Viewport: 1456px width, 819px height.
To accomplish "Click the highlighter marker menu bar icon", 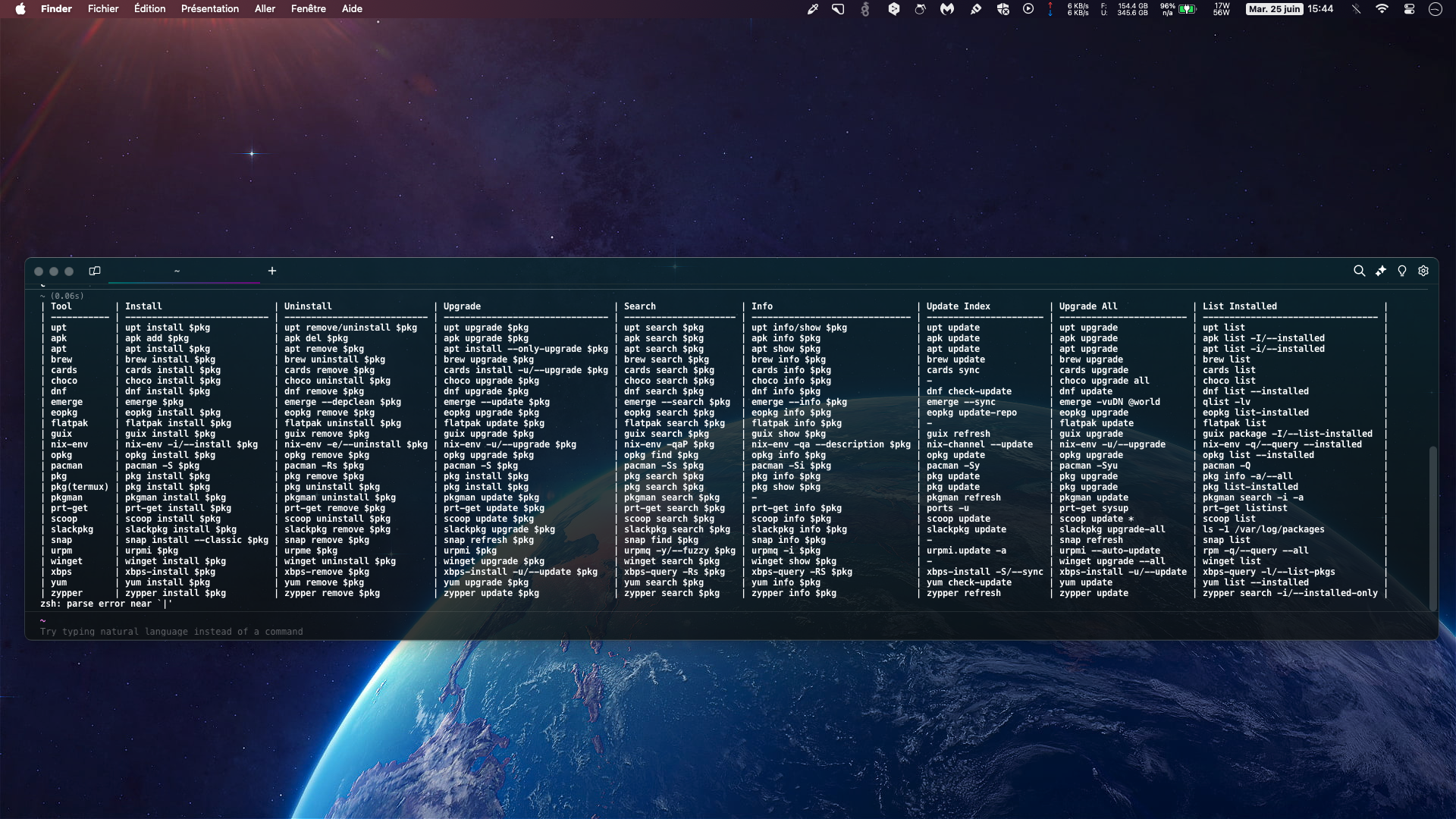I will pyautogui.click(x=976, y=9).
